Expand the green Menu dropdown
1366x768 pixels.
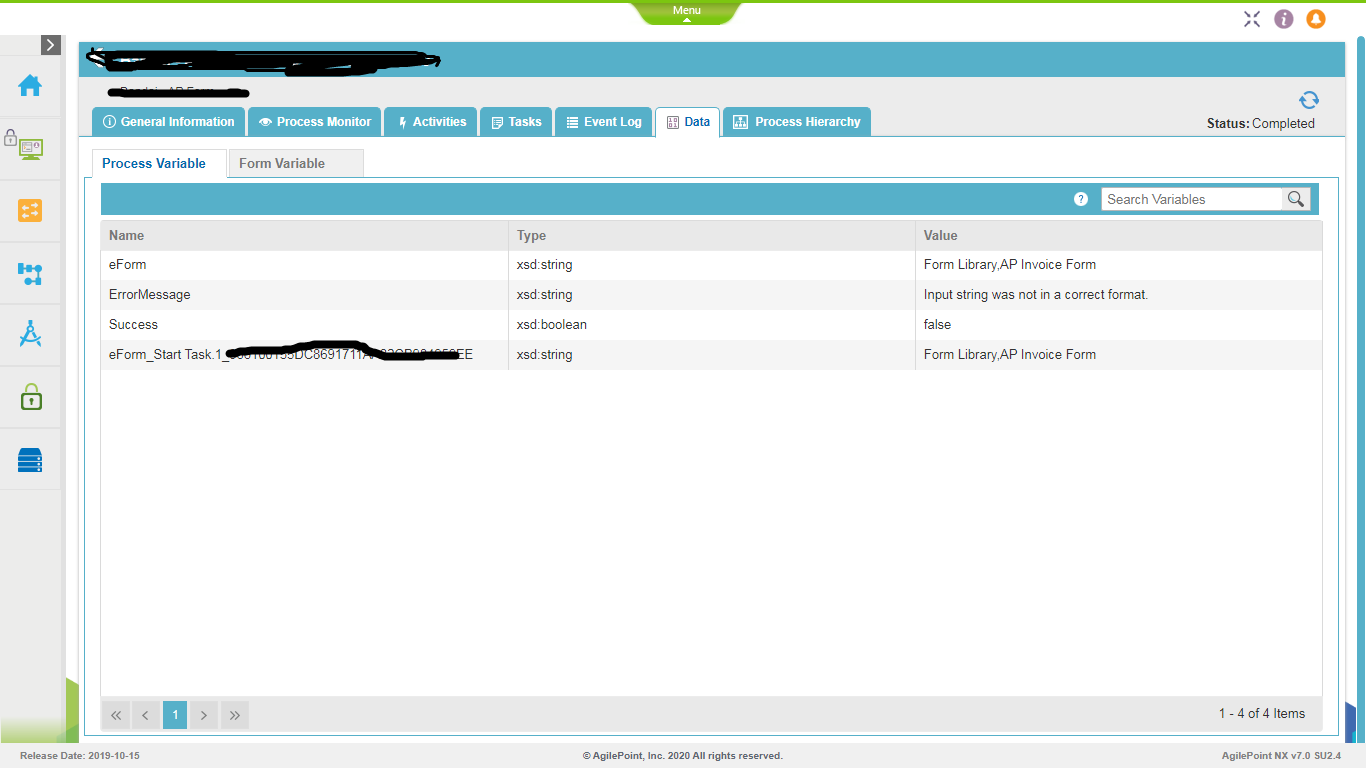tap(686, 12)
